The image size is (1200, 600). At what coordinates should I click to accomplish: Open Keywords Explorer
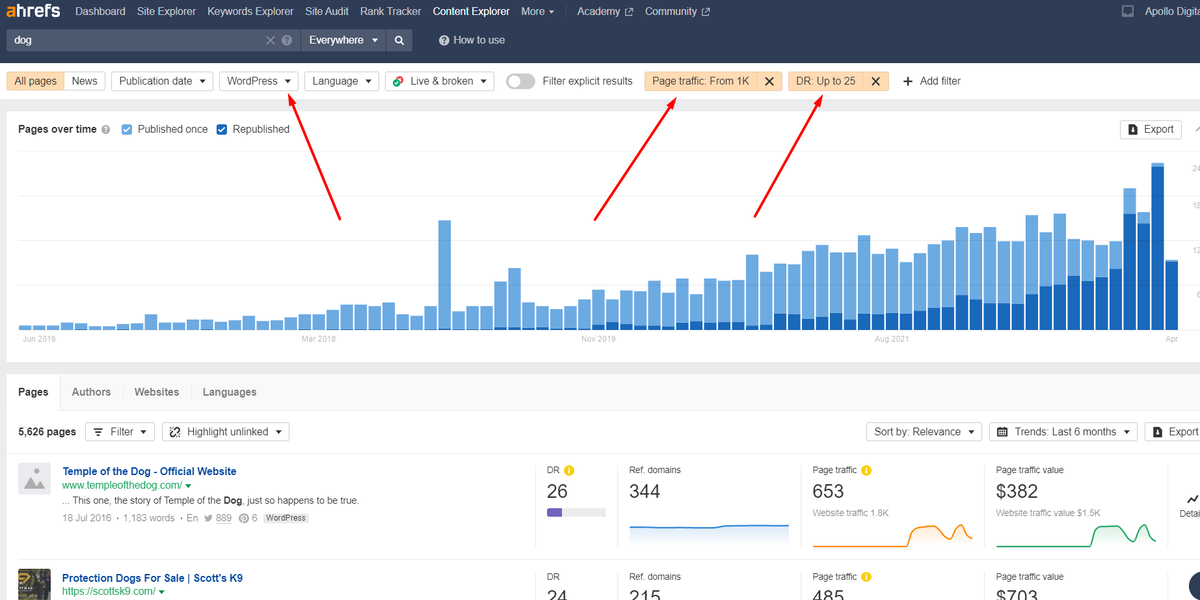click(250, 12)
